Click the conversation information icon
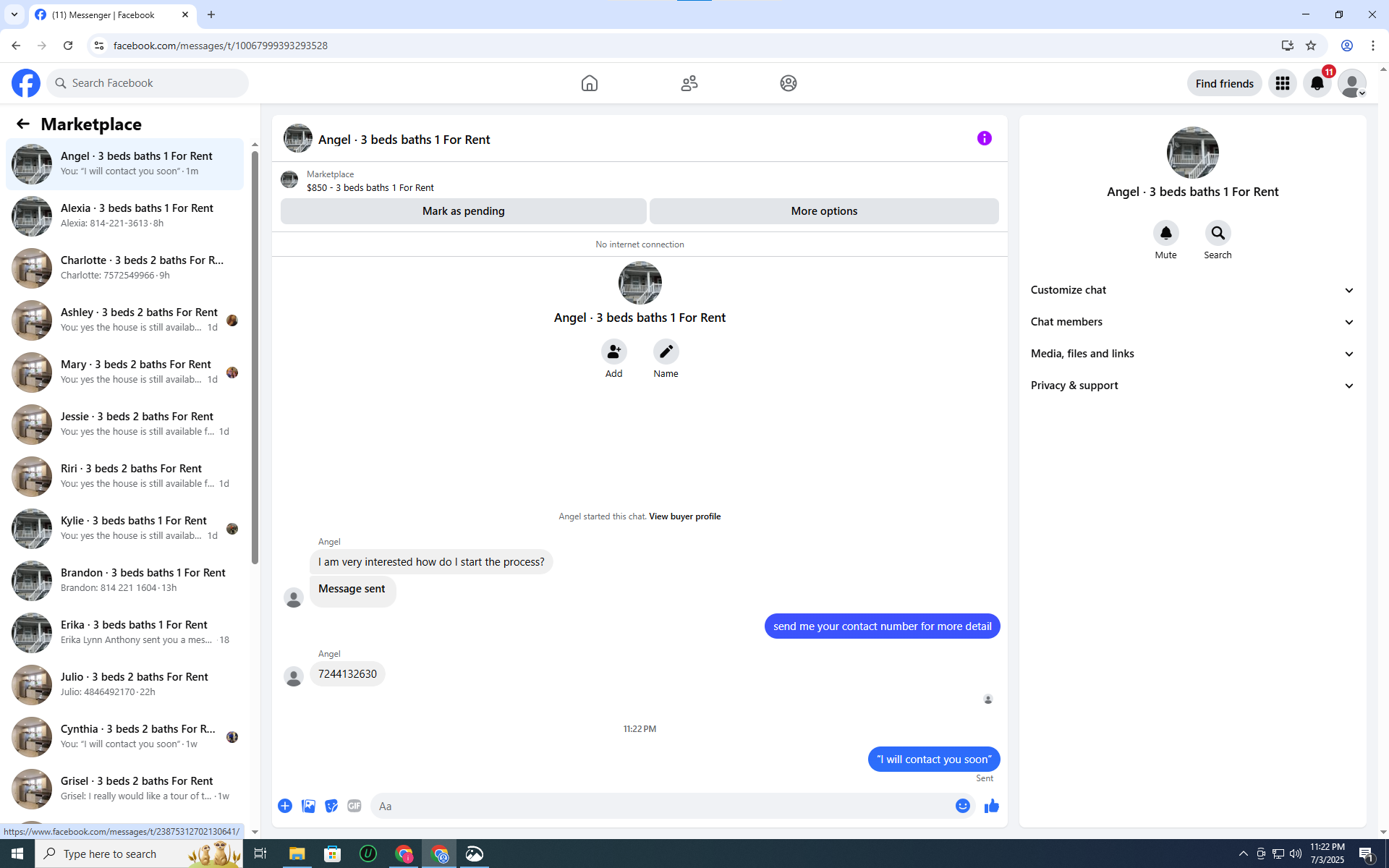The image size is (1389, 868). tap(984, 138)
